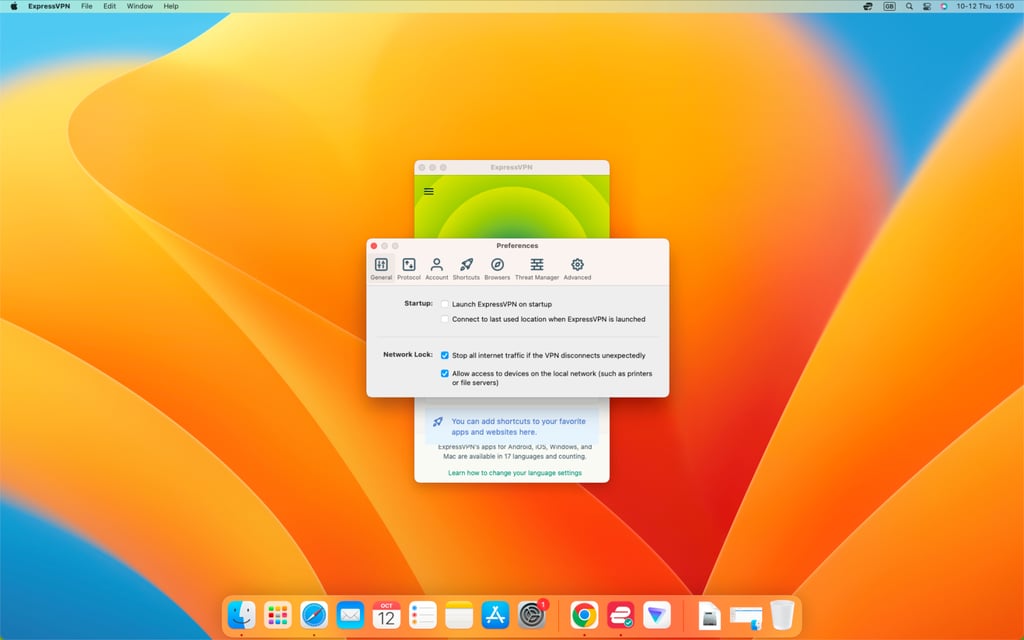
Task: Click the ExpressVPN icon in the Dock
Action: [x=620, y=615]
